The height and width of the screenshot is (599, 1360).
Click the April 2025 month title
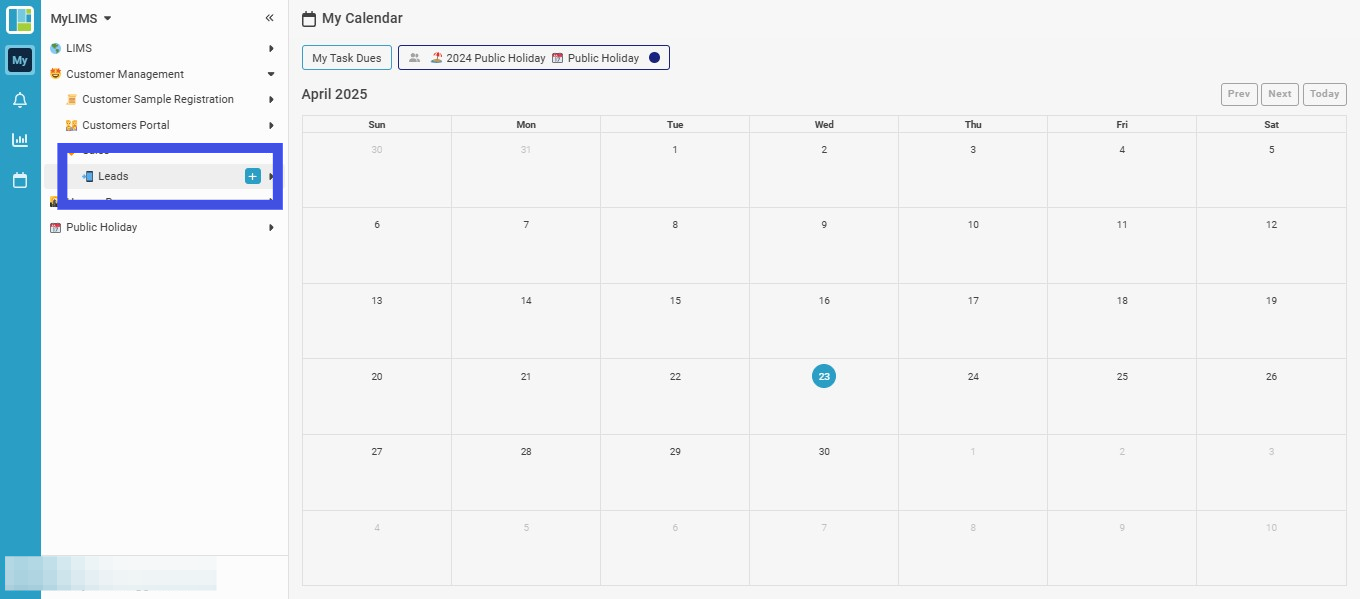pyautogui.click(x=335, y=94)
